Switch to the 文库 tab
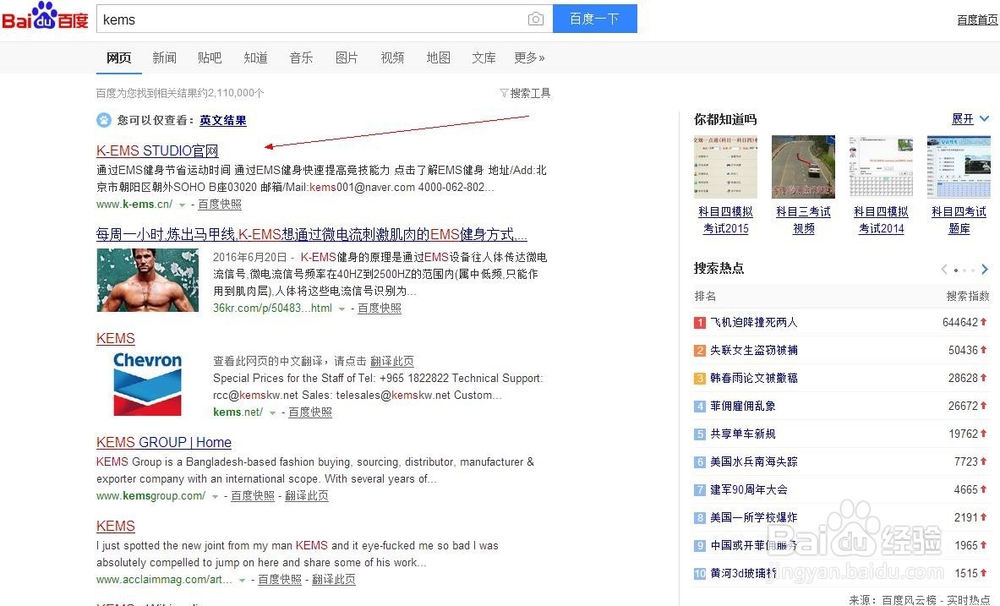Screen dimensions: 1000x606 [x=483, y=57]
